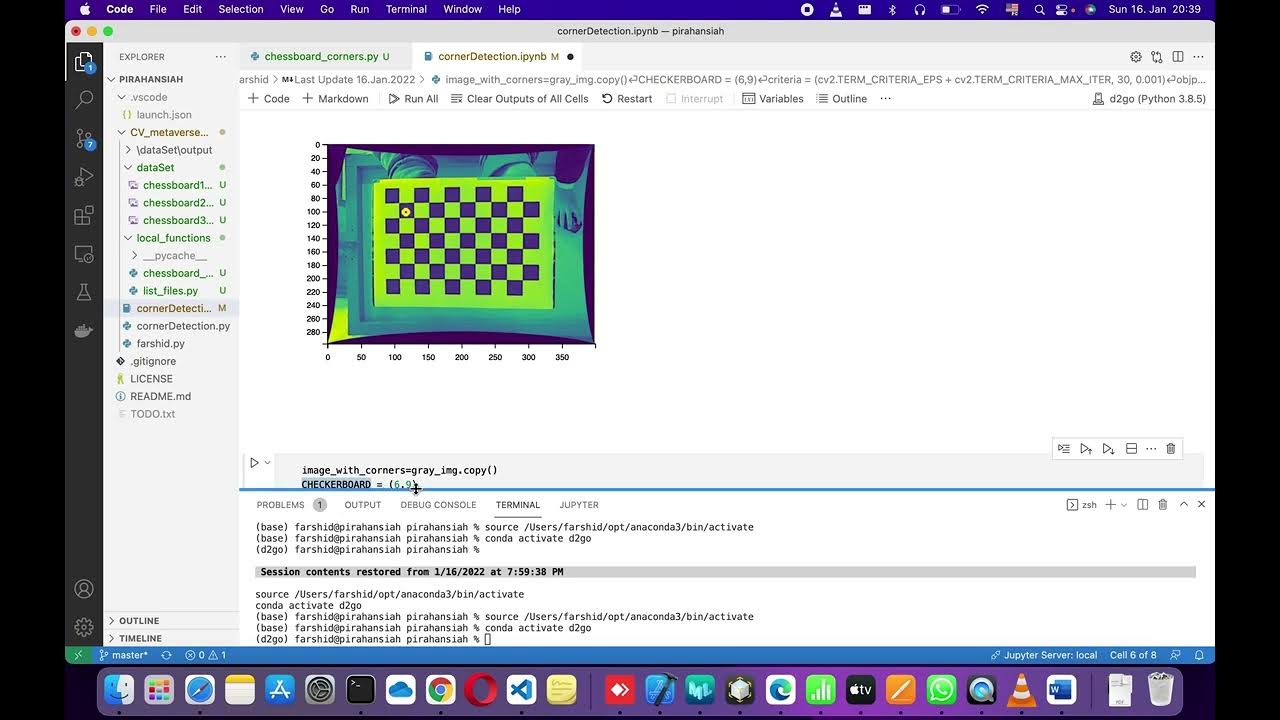The image size is (1280, 720).
Task: Add a new Code cell
Action: [268, 99]
